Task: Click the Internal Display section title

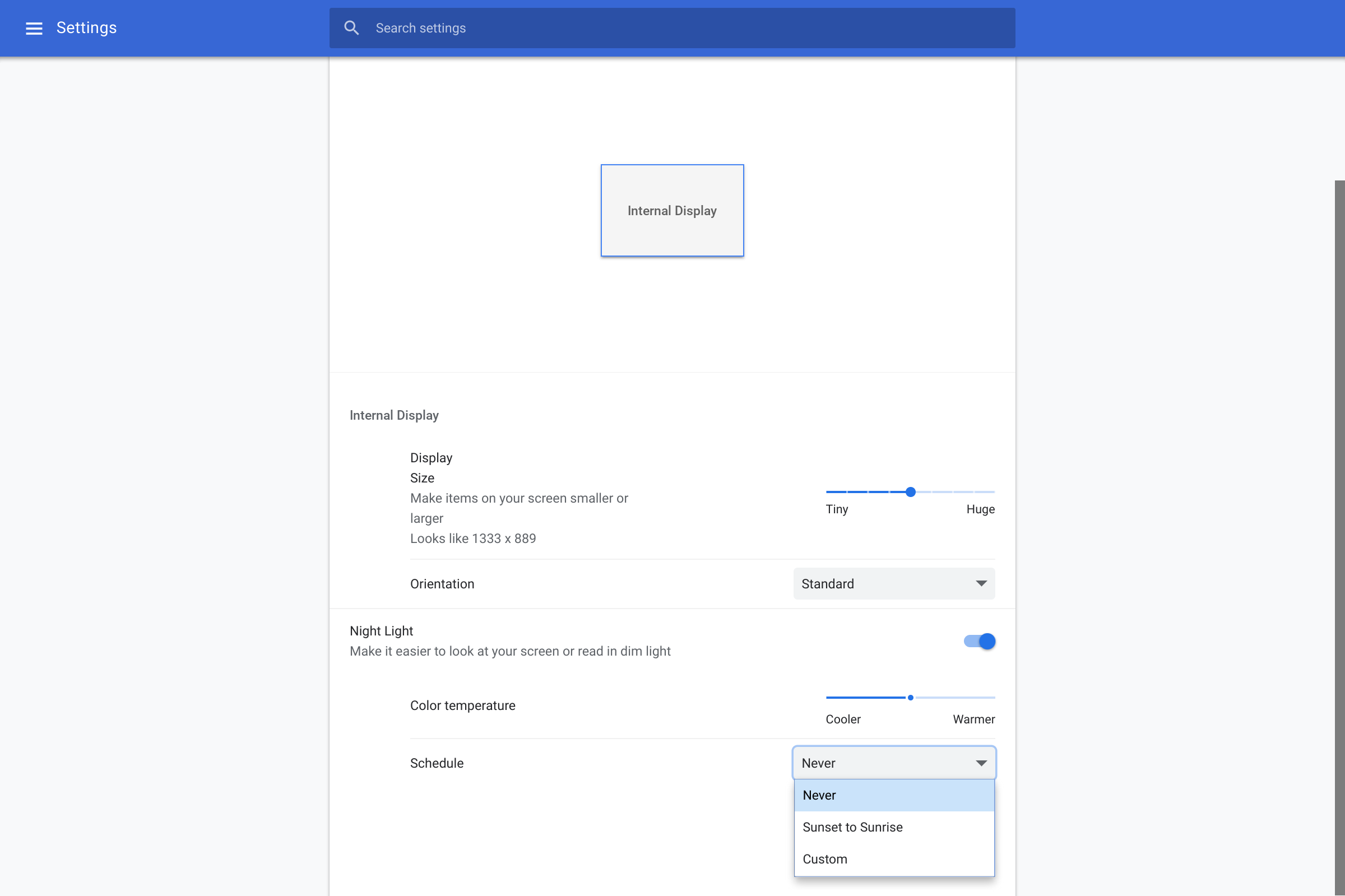Action: click(393, 415)
